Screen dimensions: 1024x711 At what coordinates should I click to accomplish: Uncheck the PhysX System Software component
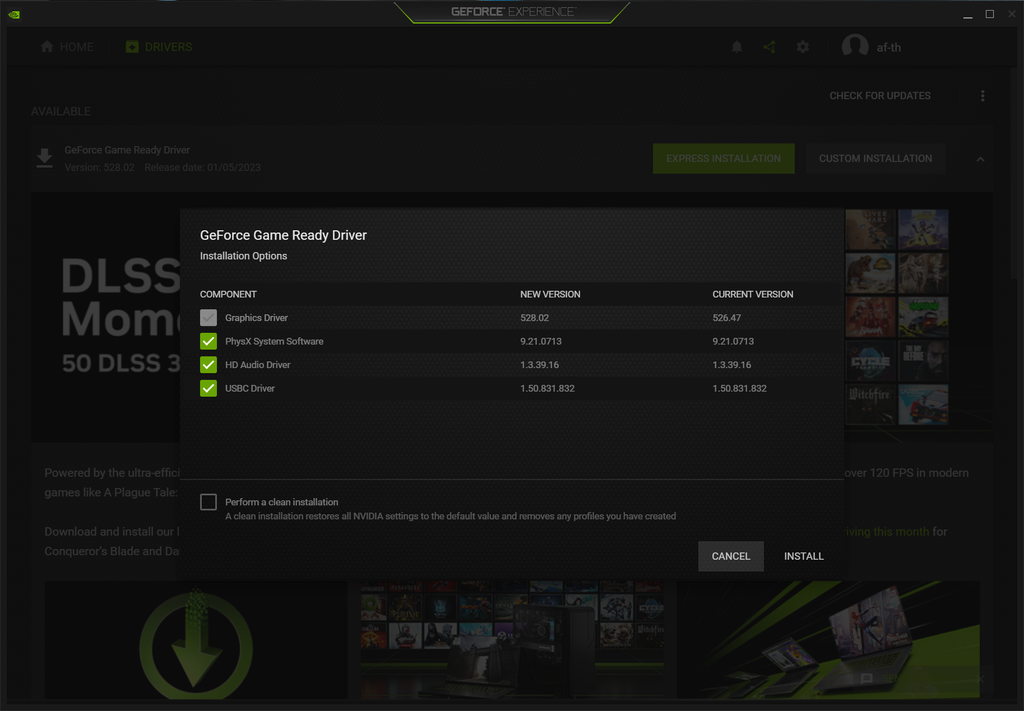[208, 341]
